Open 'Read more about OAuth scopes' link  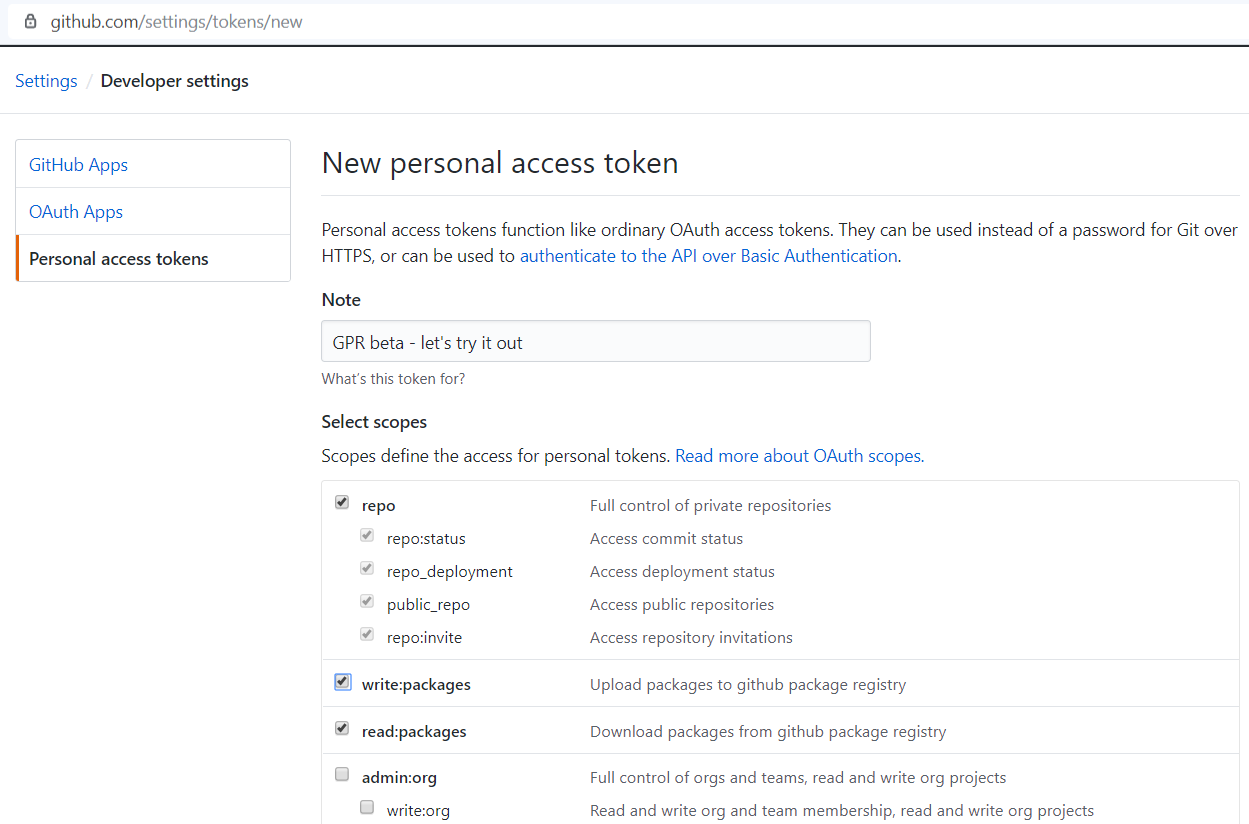pyautogui.click(x=799, y=456)
